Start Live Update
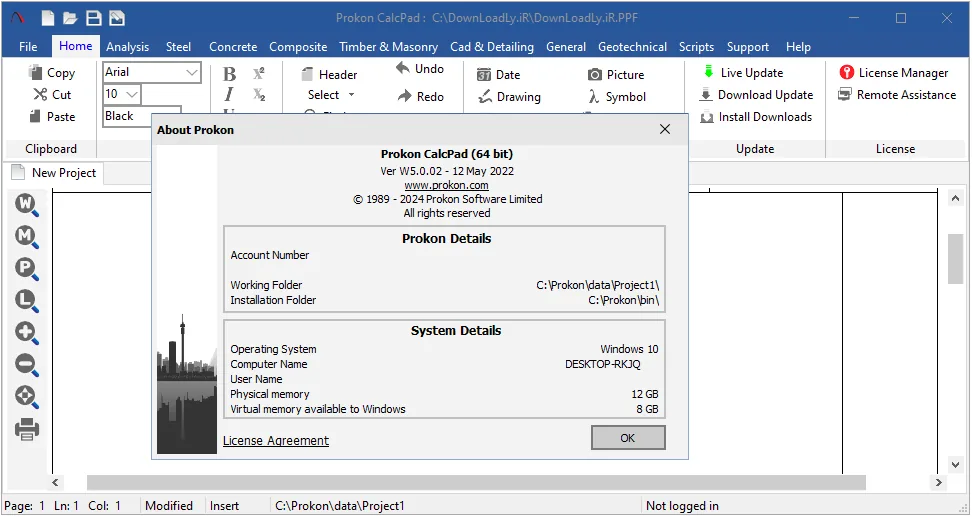972x517 pixels. pyautogui.click(x=743, y=73)
